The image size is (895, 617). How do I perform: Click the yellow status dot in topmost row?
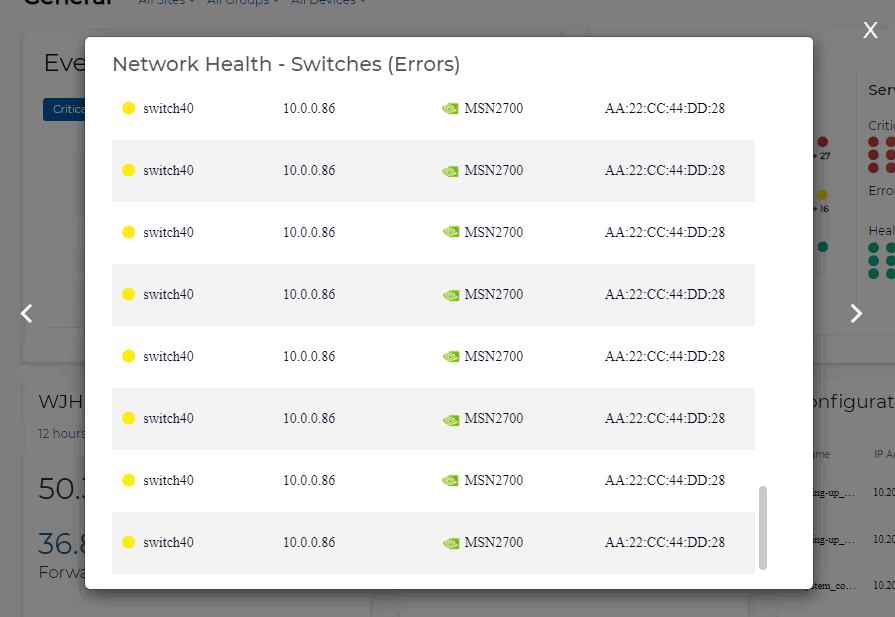click(128, 108)
